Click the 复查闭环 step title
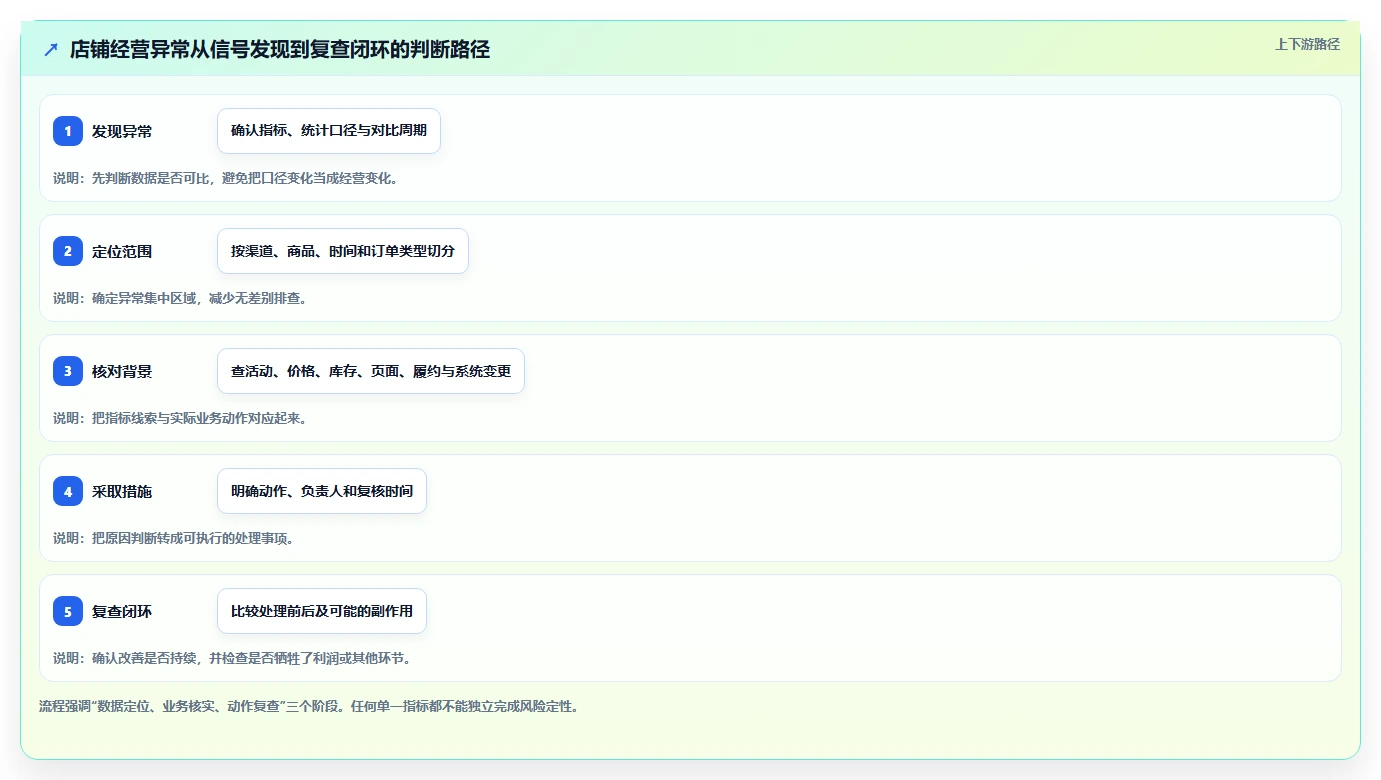The width and height of the screenshot is (1381, 780). pos(122,611)
